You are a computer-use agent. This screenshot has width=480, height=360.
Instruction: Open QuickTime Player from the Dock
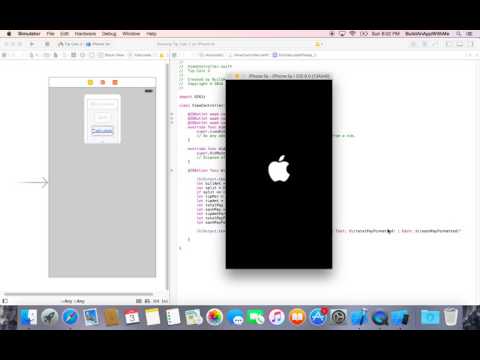tap(380, 317)
